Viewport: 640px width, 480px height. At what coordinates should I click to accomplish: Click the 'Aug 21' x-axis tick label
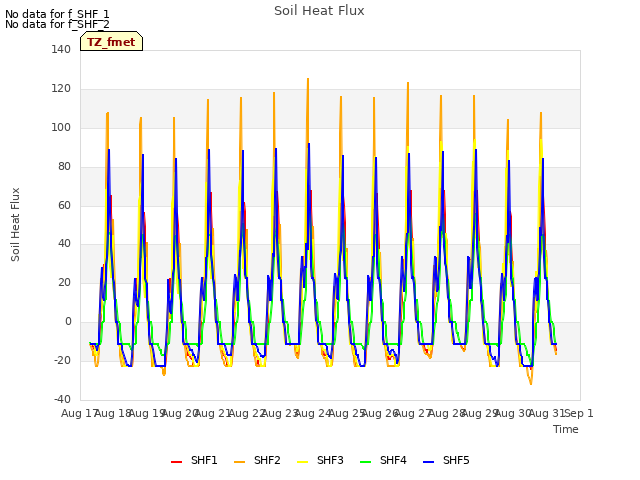[x=213, y=413]
